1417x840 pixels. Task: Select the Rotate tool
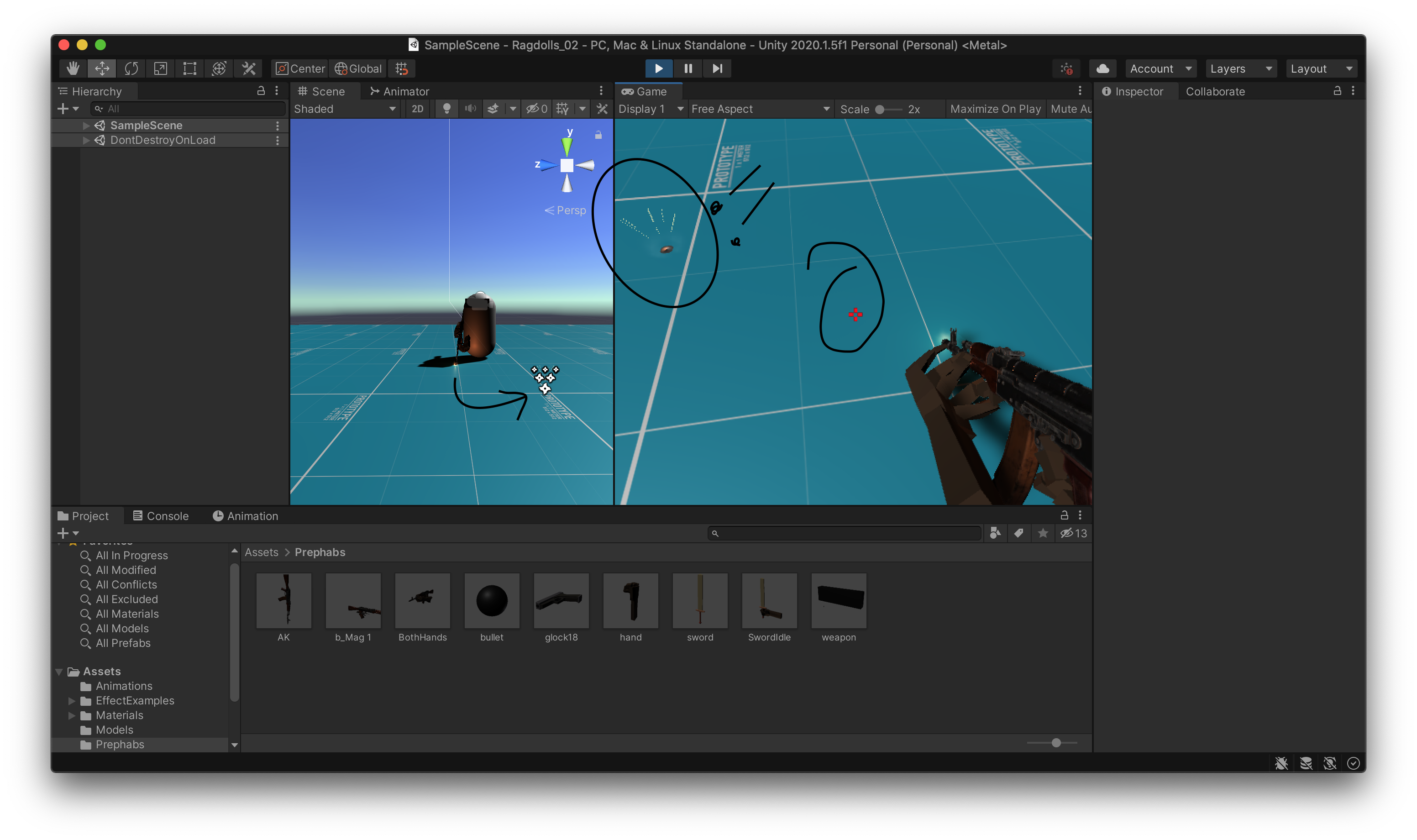(x=131, y=68)
